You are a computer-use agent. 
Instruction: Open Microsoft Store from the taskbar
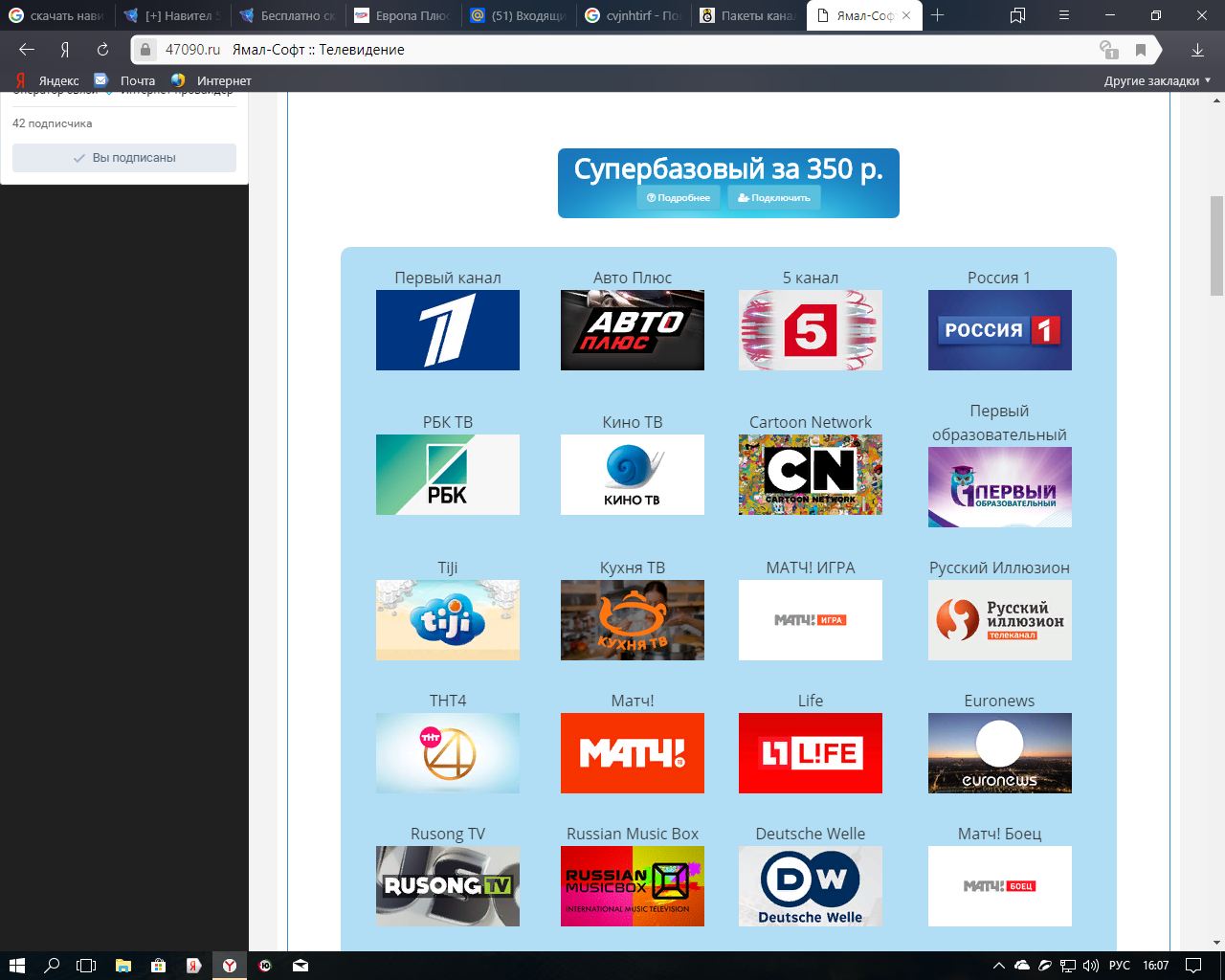point(158,966)
